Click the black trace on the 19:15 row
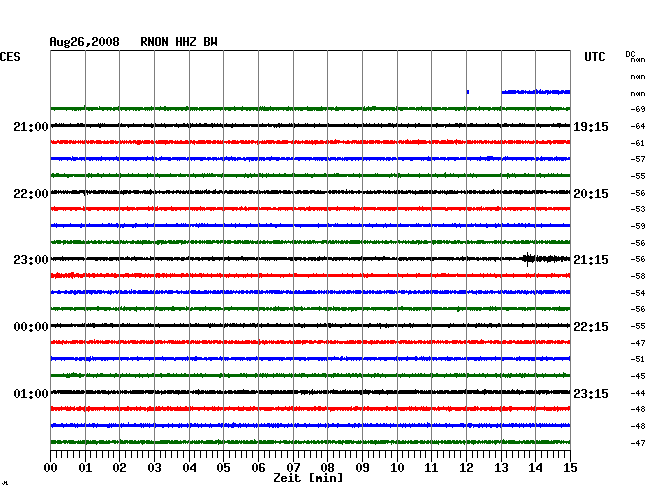The width and height of the screenshot is (650, 494). coord(310,125)
